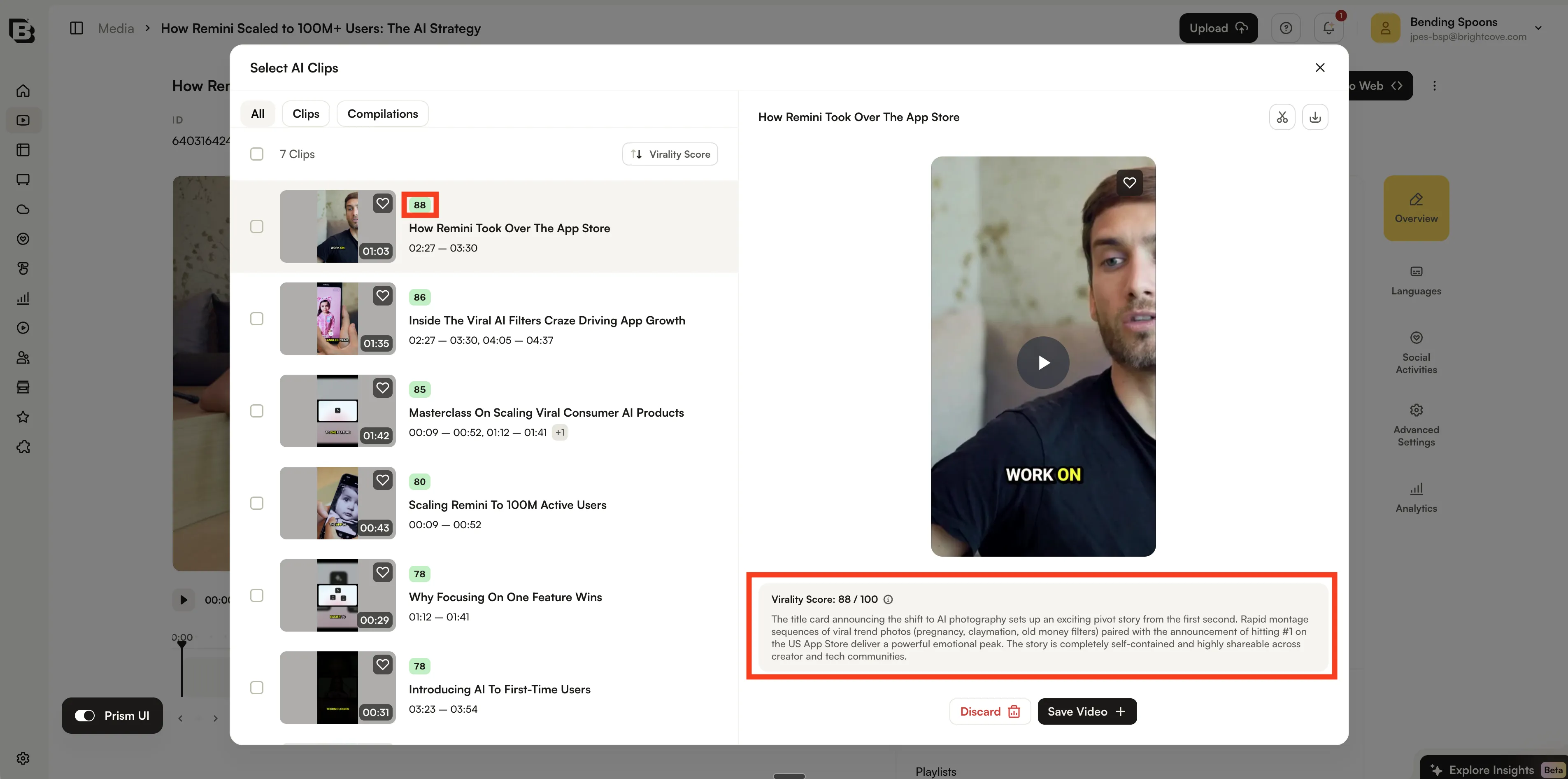1568x779 pixels.
Task: Open Analytics panel tab
Action: [x=1416, y=498]
